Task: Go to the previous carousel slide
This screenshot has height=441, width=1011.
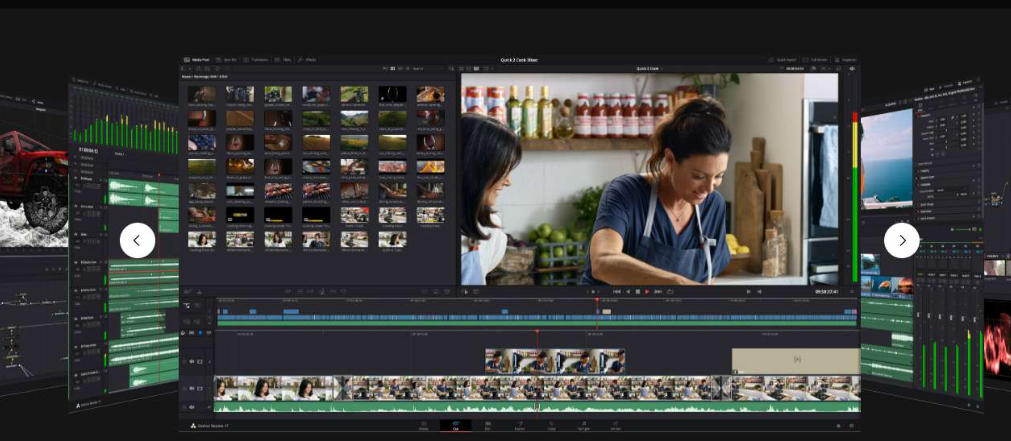Action: pos(137,240)
